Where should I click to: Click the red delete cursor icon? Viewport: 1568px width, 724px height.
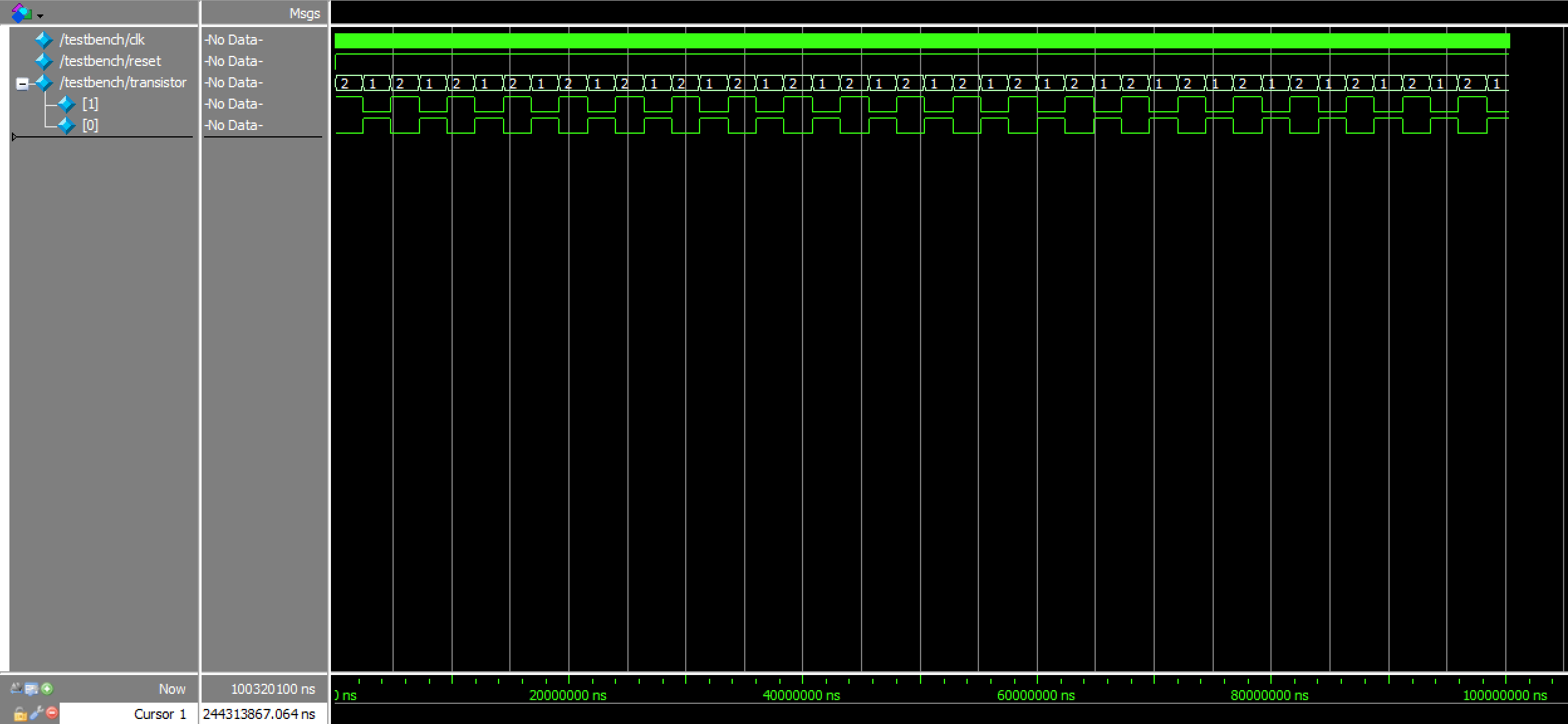pyautogui.click(x=52, y=713)
